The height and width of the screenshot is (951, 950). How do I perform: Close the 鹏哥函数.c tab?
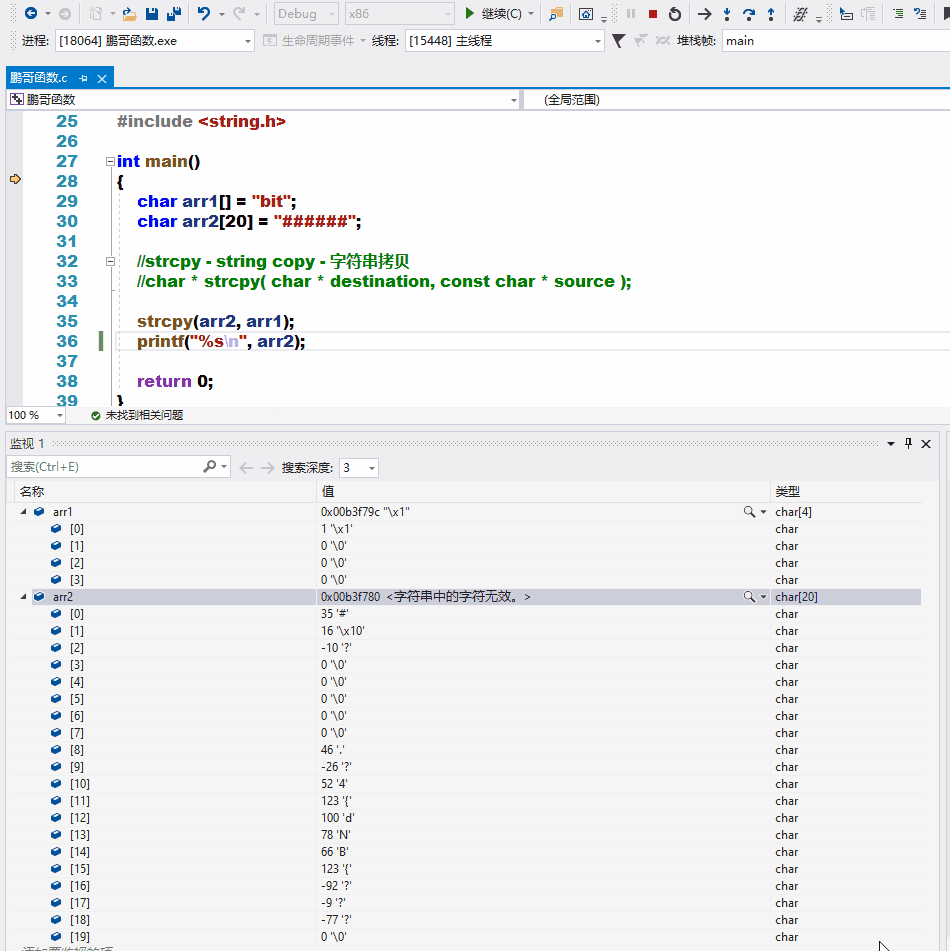(x=102, y=78)
